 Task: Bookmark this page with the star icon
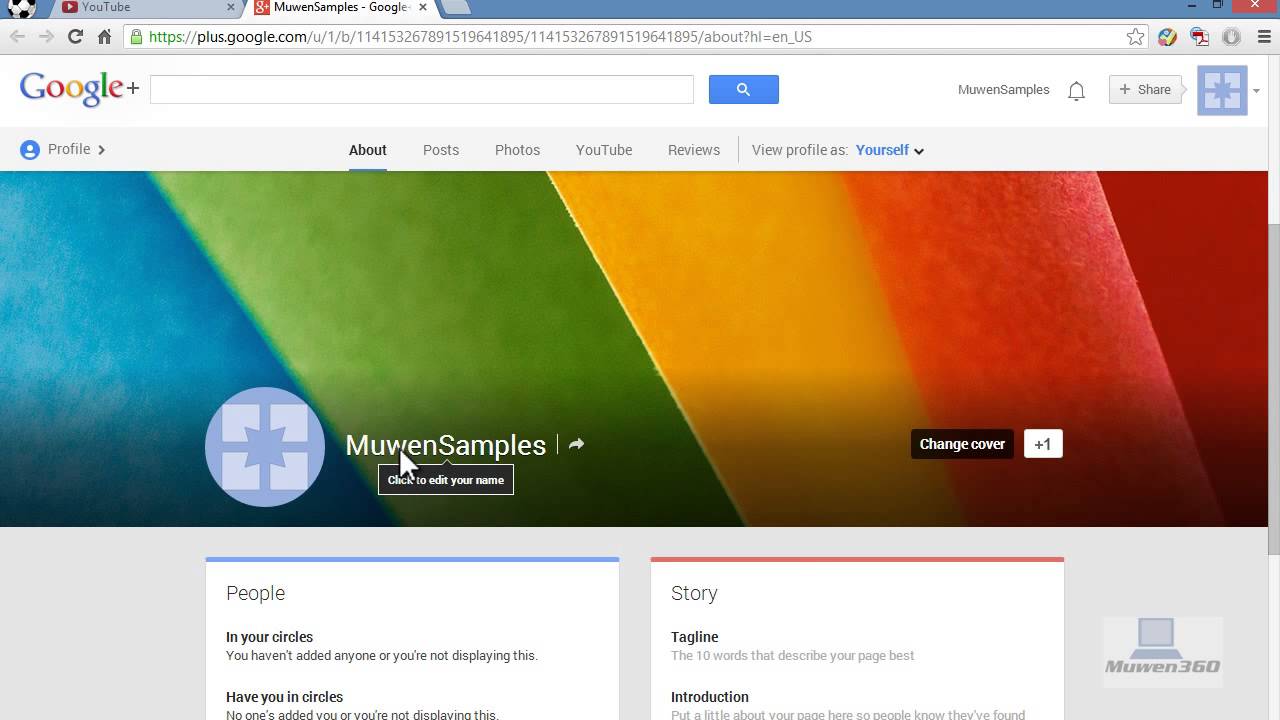(x=1135, y=37)
